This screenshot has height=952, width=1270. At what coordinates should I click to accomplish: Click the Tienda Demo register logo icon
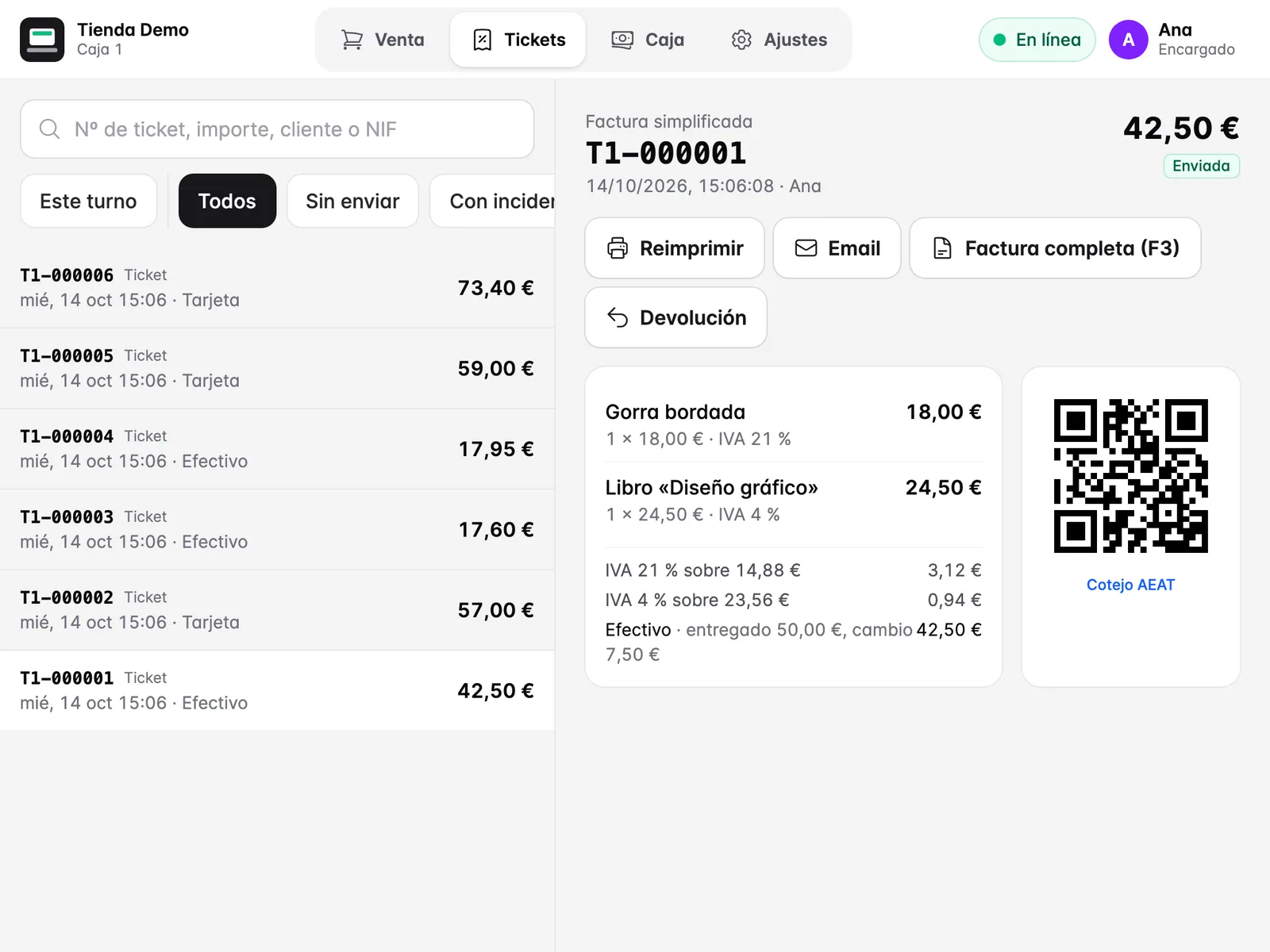[42, 40]
